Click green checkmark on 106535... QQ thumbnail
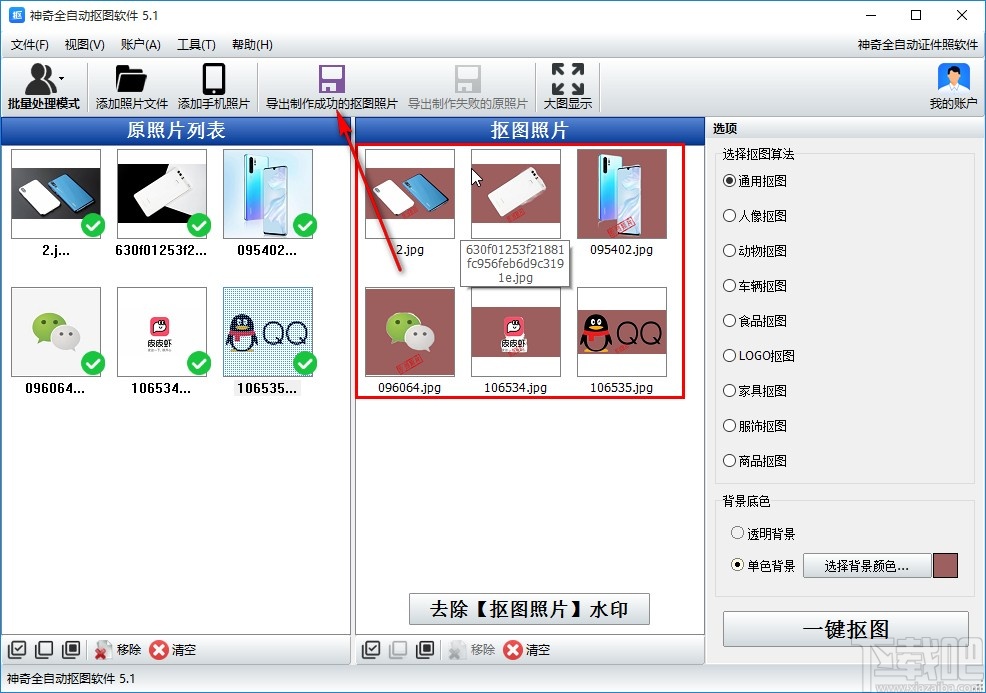The height and width of the screenshot is (693, 986). pos(305,363)
